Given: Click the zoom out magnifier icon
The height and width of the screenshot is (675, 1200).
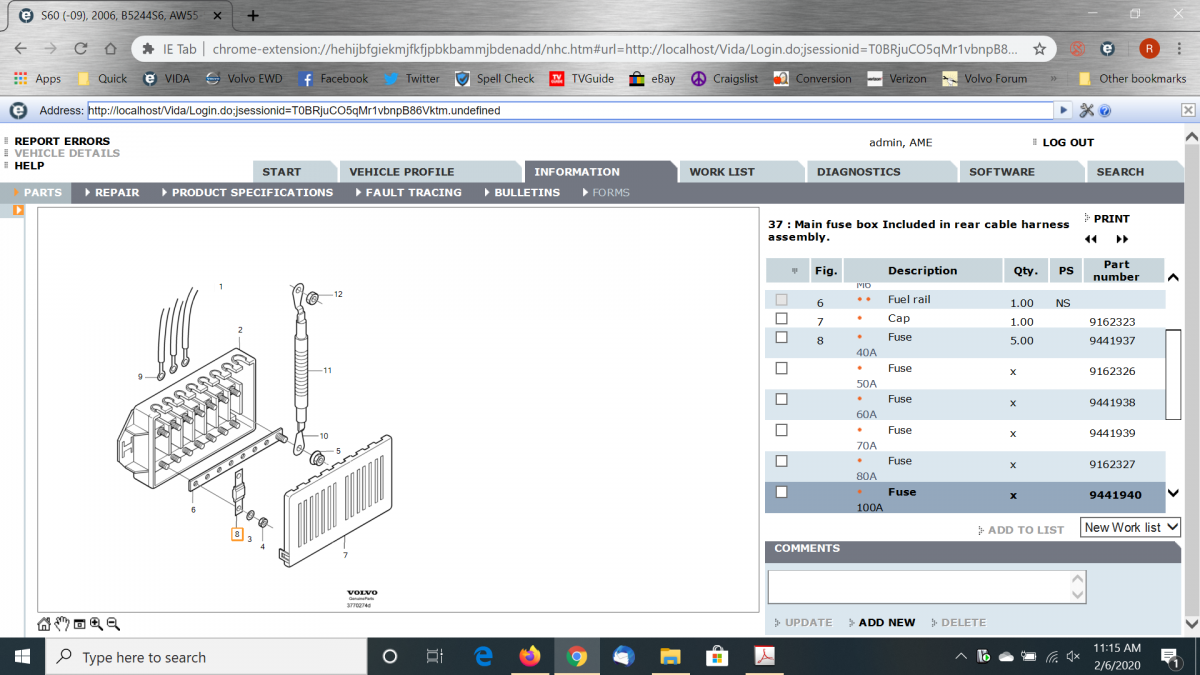Looking at the screenshot, I should [x=113, y=624].
